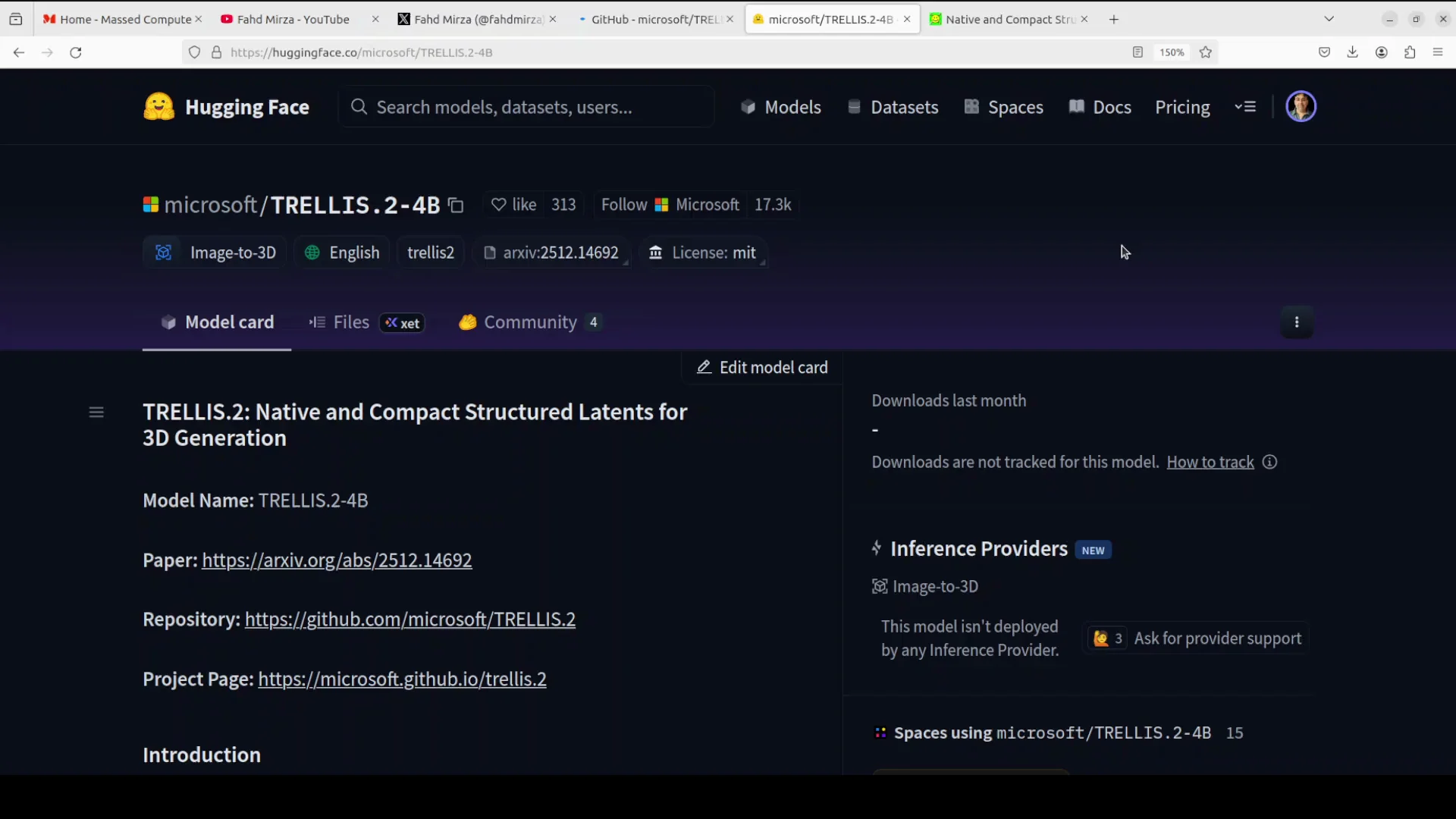The width and height of the screenshot is (1456, 819).
Task: Copy model name with the copy icon
Action: (x=456, y=206)
